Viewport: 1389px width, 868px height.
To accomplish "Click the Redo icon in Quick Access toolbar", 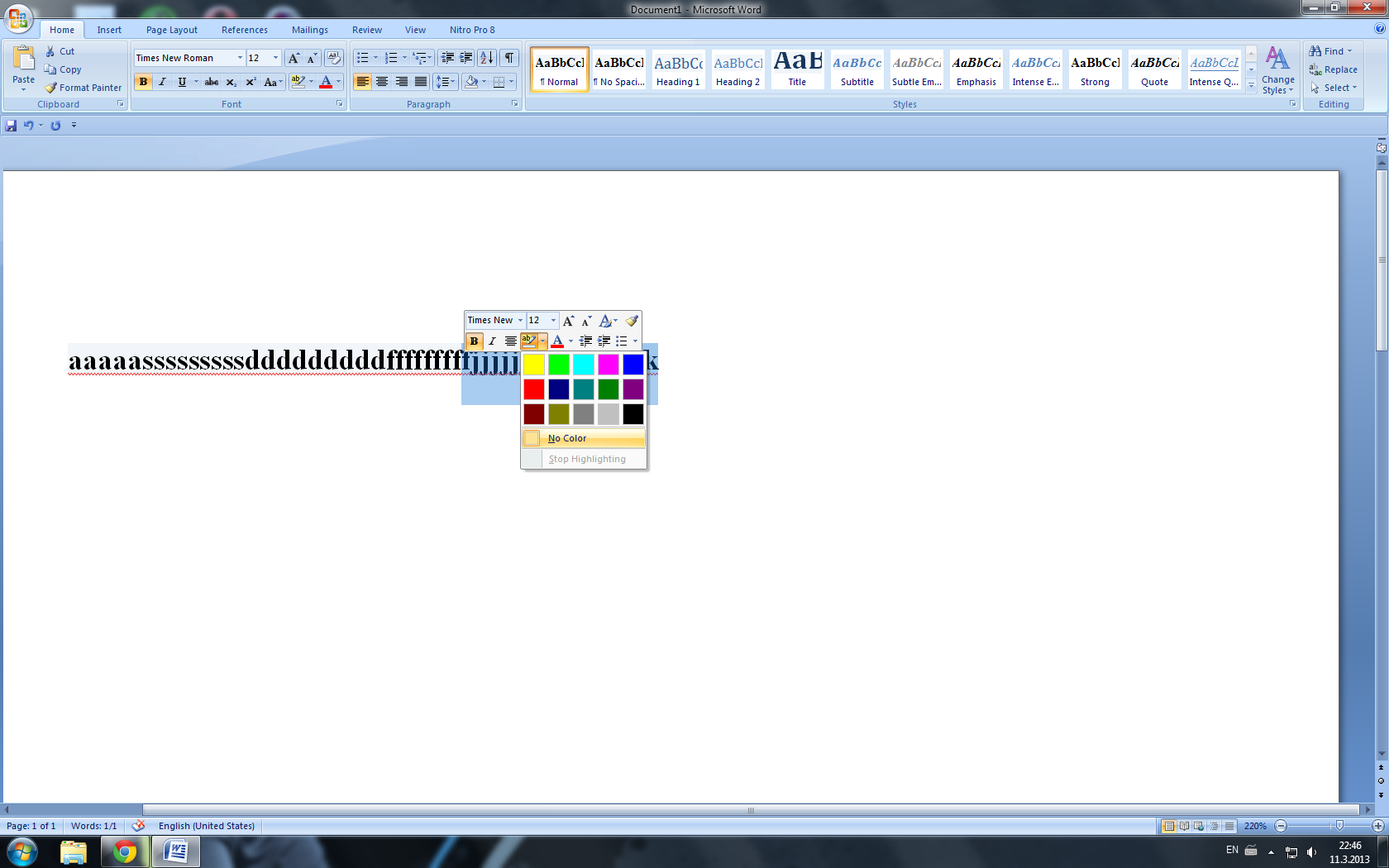I will tap(55, 126).
